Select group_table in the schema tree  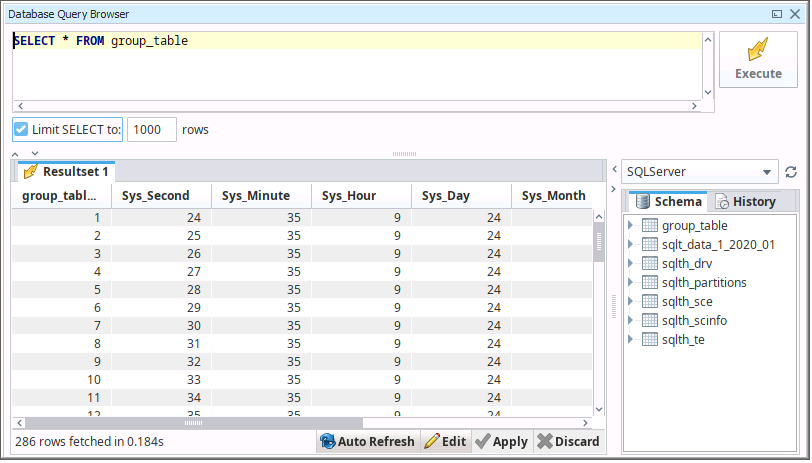point(694,226)
